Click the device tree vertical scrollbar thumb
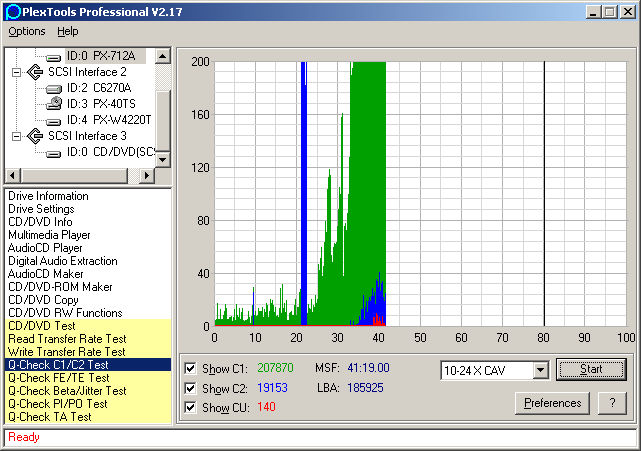This screenshot has width=641, height=451. point(163,121)
